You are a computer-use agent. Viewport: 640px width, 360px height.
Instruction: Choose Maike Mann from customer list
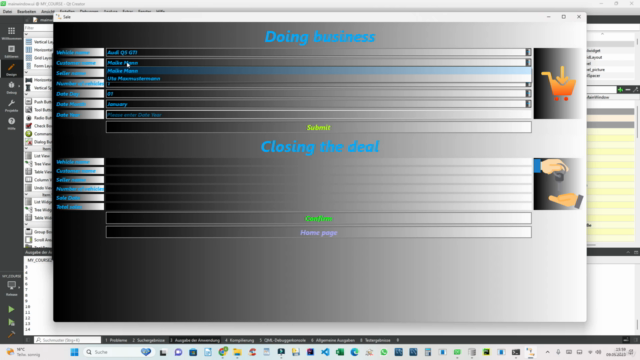click(x=318, y=71)
